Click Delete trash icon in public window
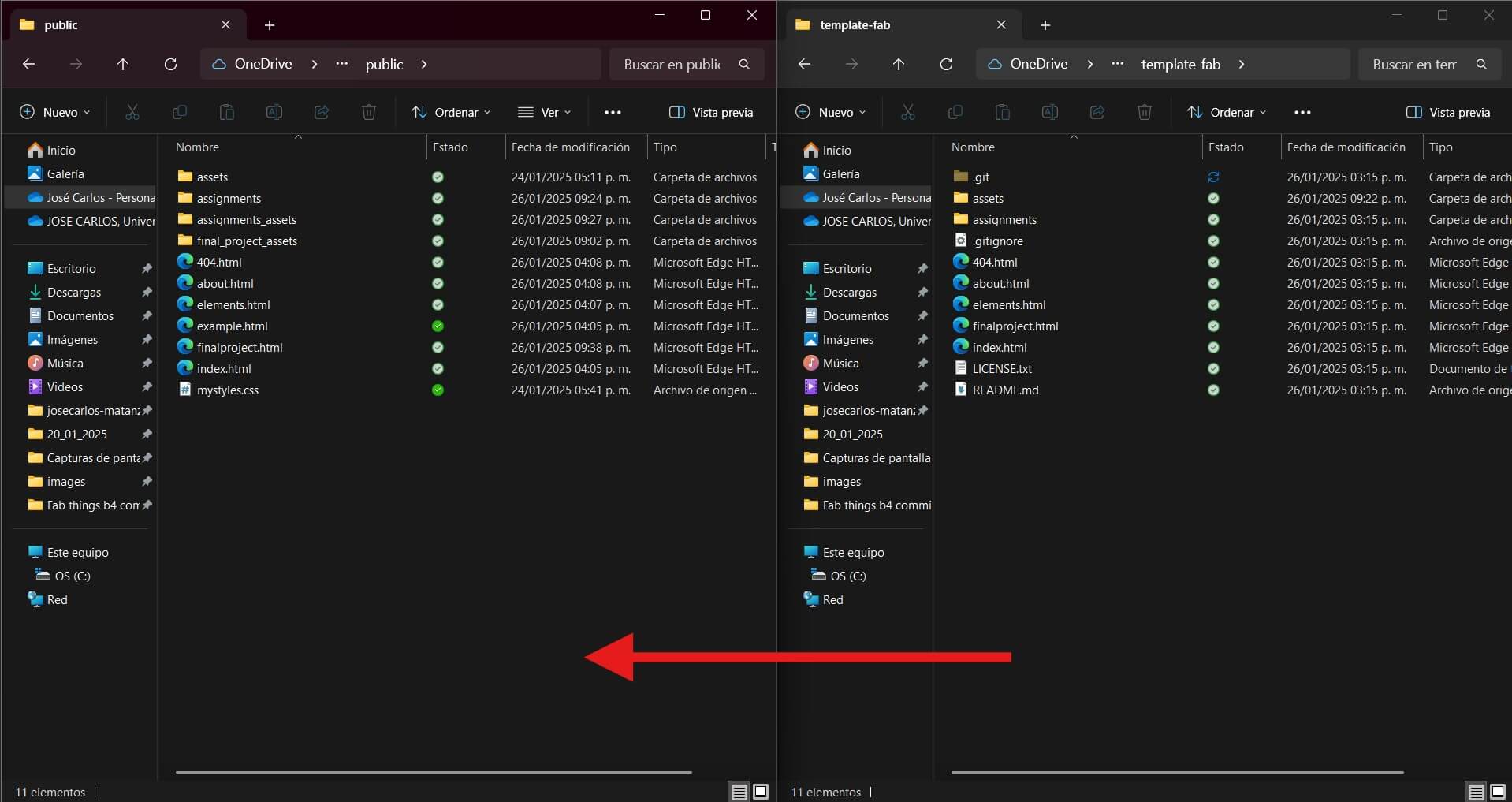Screen dimensions: 1512x802 [x=369, y=112]
